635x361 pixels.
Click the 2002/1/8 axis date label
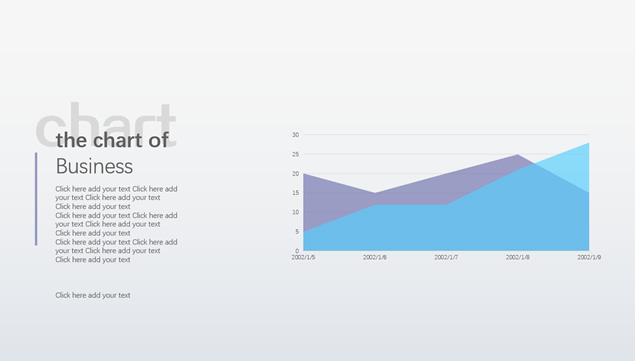click(518, 257)
